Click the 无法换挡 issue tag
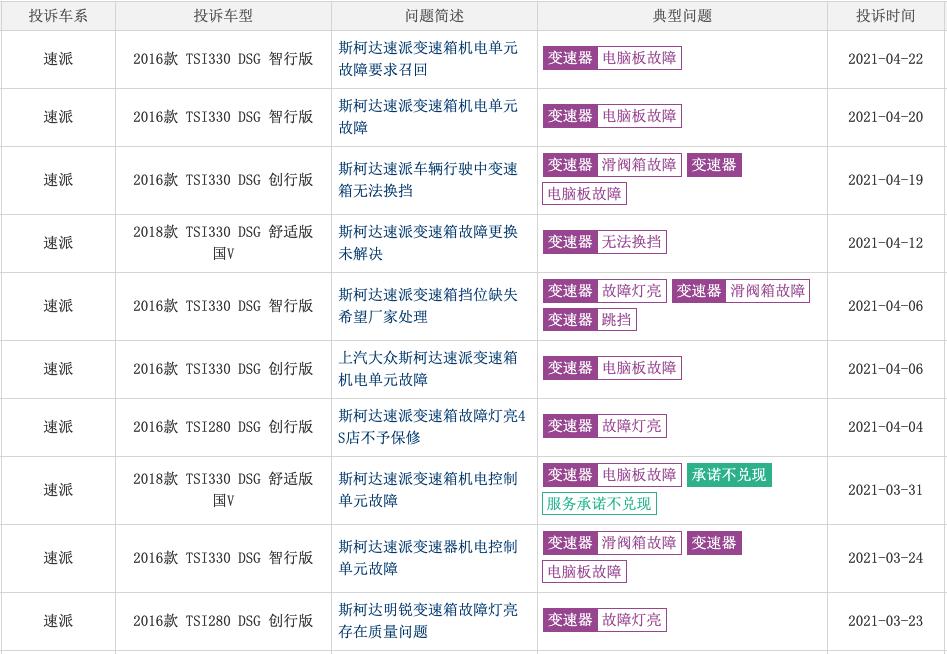The image size is (947, 654). 631,242
